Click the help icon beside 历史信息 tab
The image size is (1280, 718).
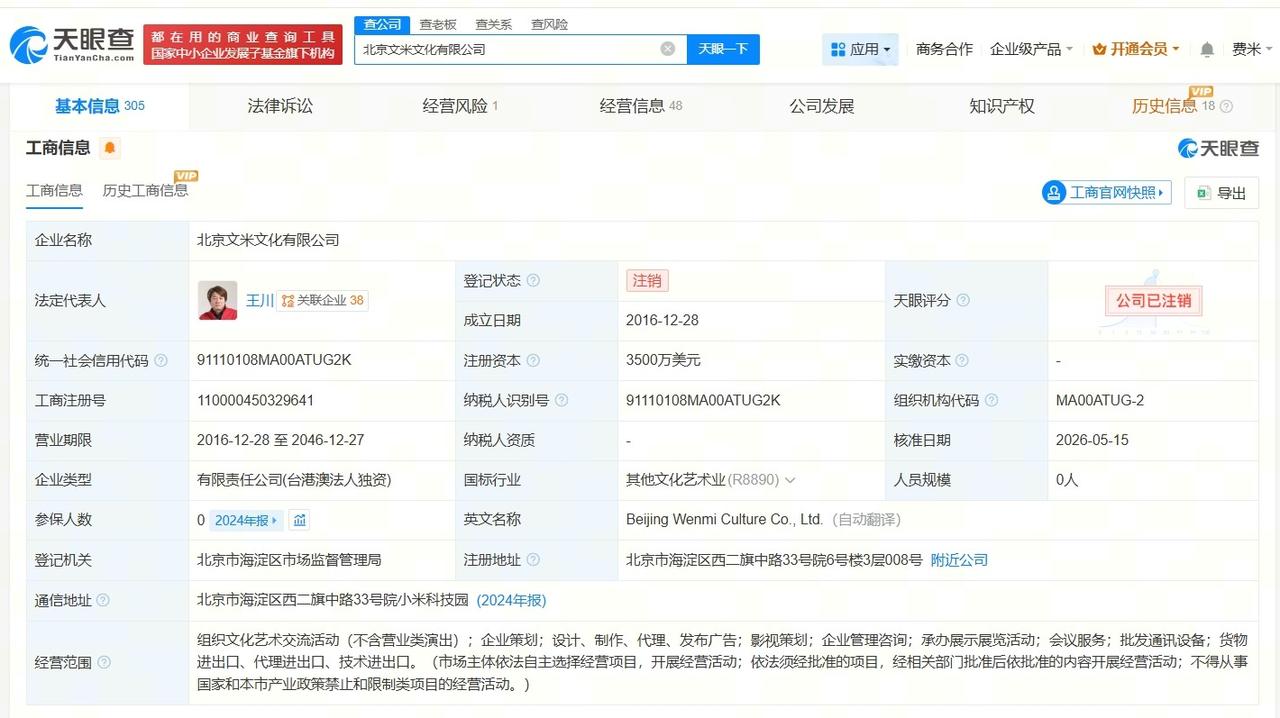point(1227,106)
